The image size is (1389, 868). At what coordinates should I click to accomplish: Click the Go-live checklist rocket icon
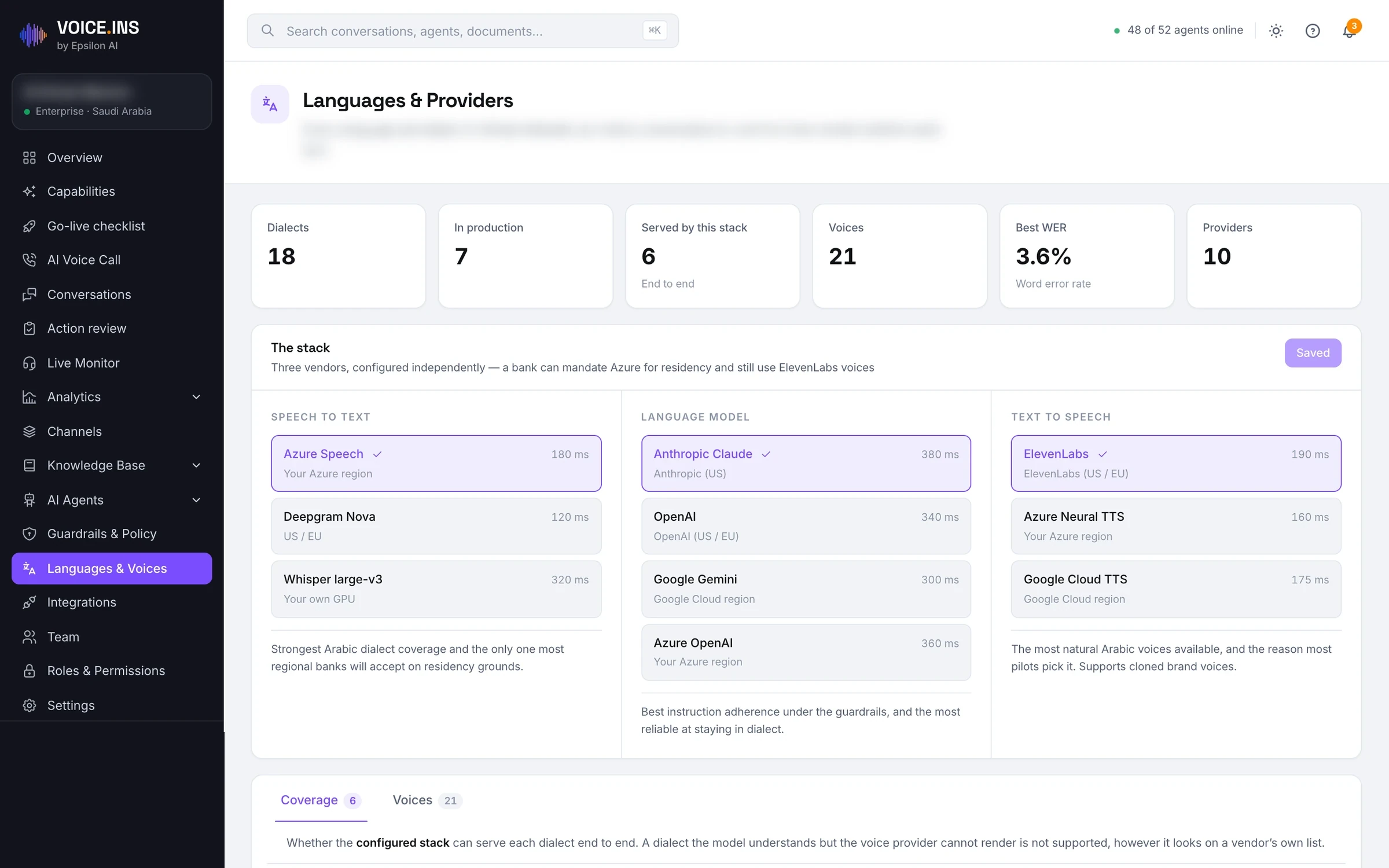tap(30, 226)
